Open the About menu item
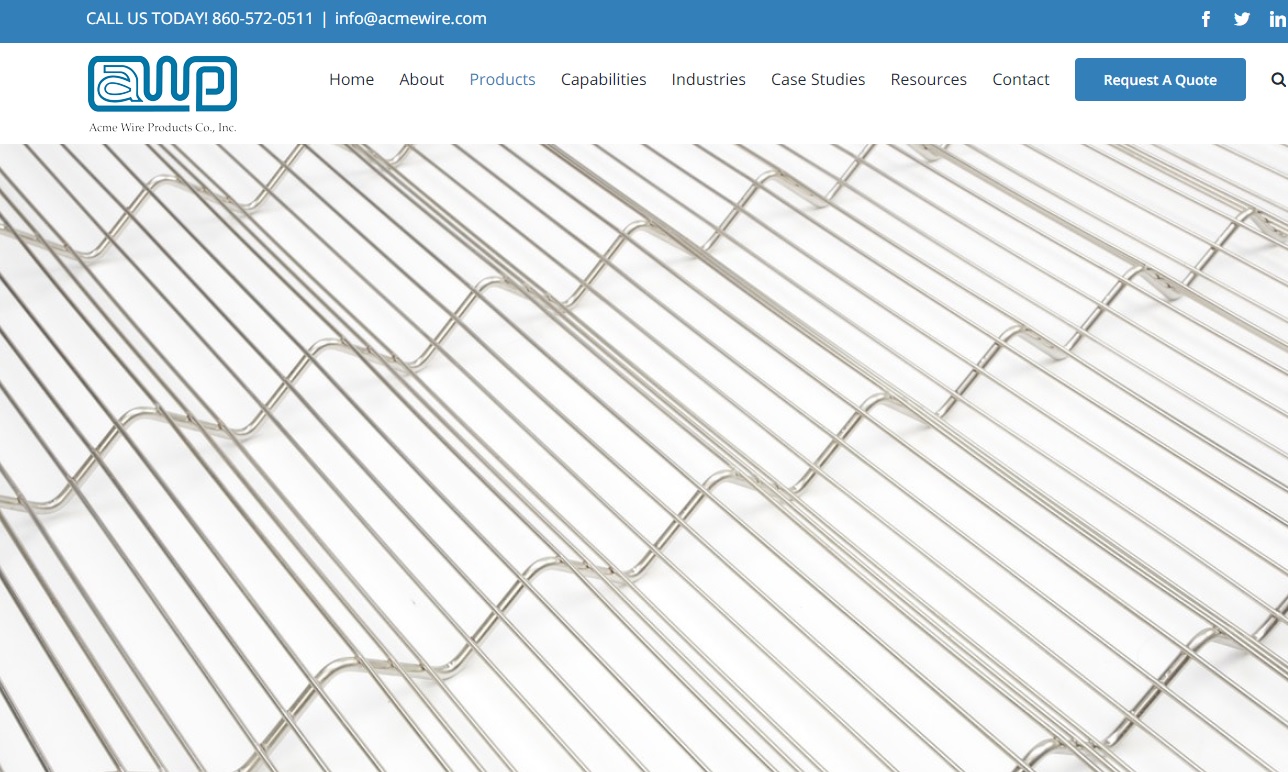The height and width of the screenshot is (772, 1288). pyautogui.click(x=421, y=79)
